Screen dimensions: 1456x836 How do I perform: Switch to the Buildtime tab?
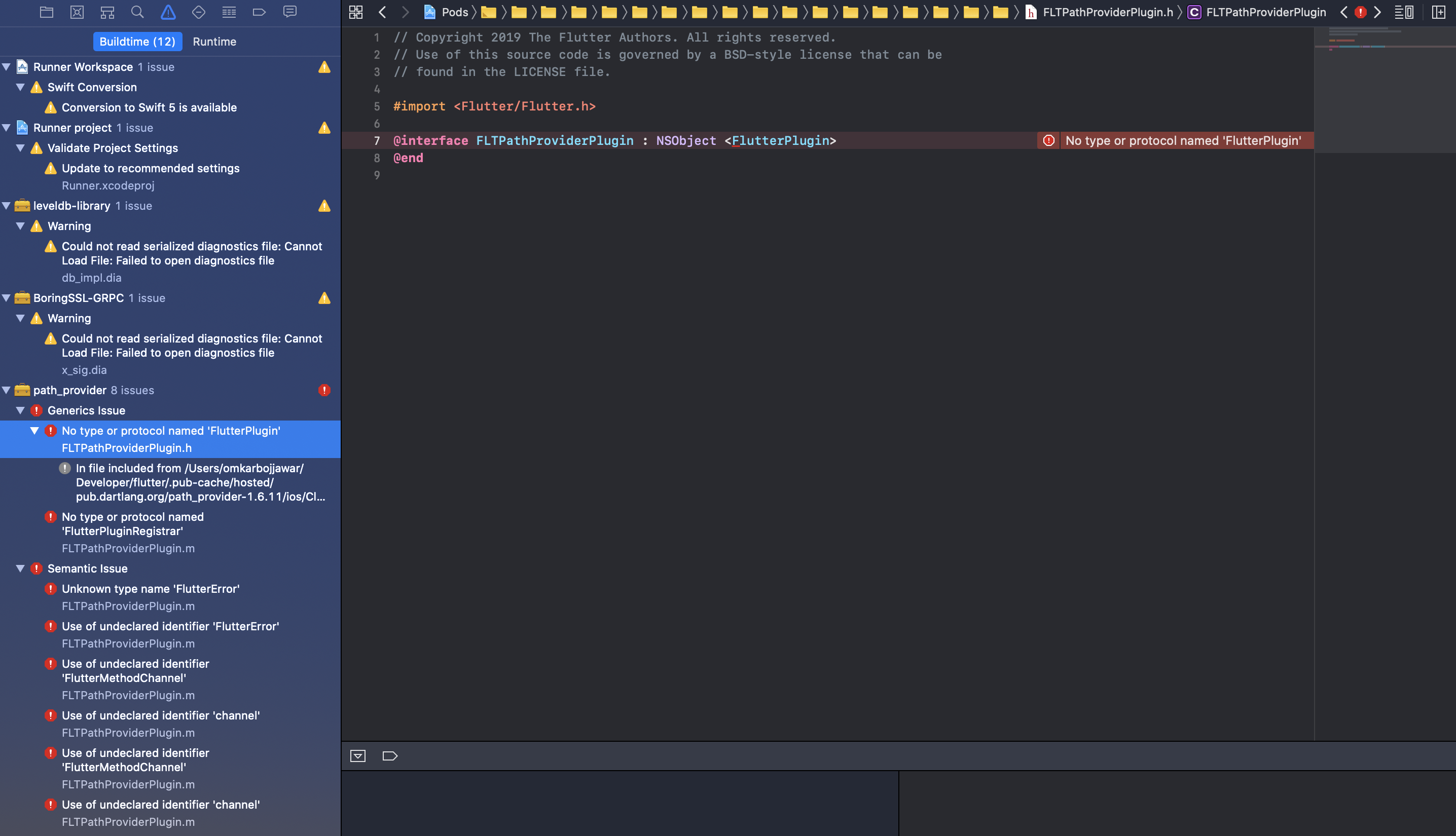coord(137,42)
